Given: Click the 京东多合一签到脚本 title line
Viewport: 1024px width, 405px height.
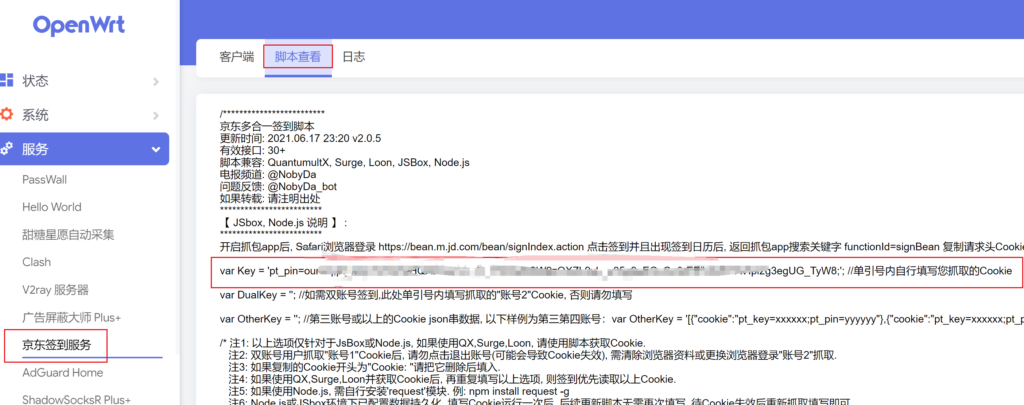Looking at the screenshot, I should [268, 126].
